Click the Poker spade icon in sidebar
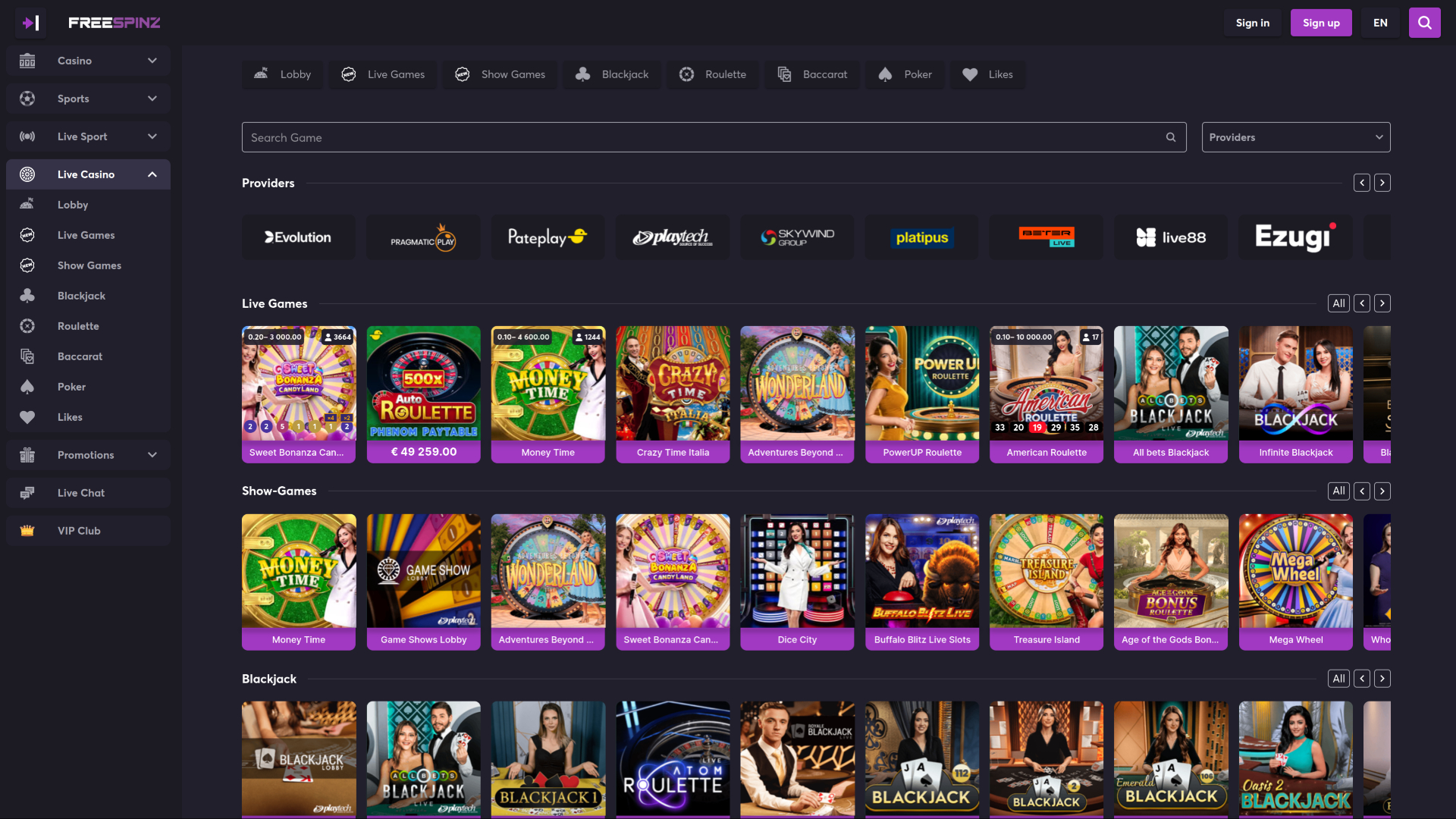Image resolution: width=1456 pixels, height=819 pixels. (x=27, y=386)
